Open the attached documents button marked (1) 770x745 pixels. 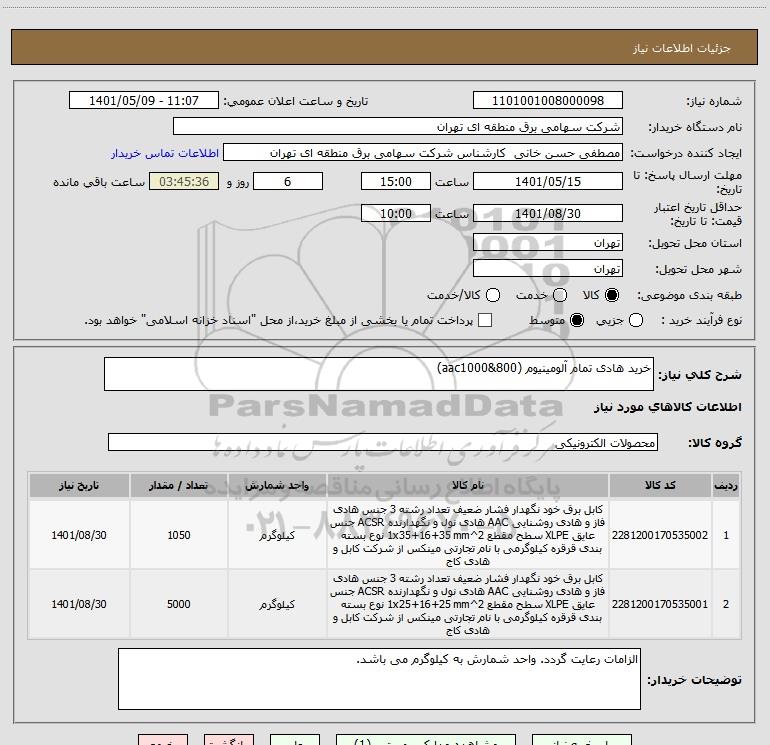pyautogui.click(x=426, y=740)
